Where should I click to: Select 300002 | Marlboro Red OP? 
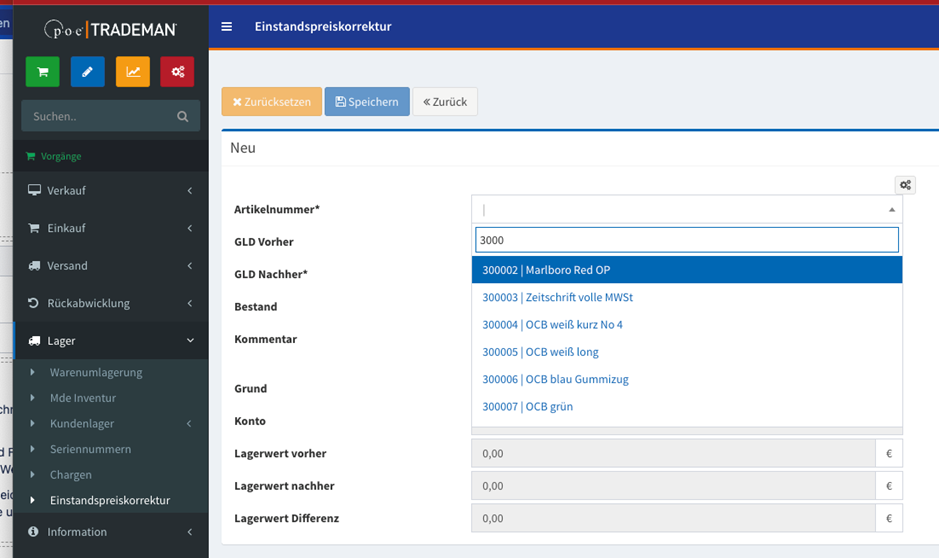(x=687, y=269)
